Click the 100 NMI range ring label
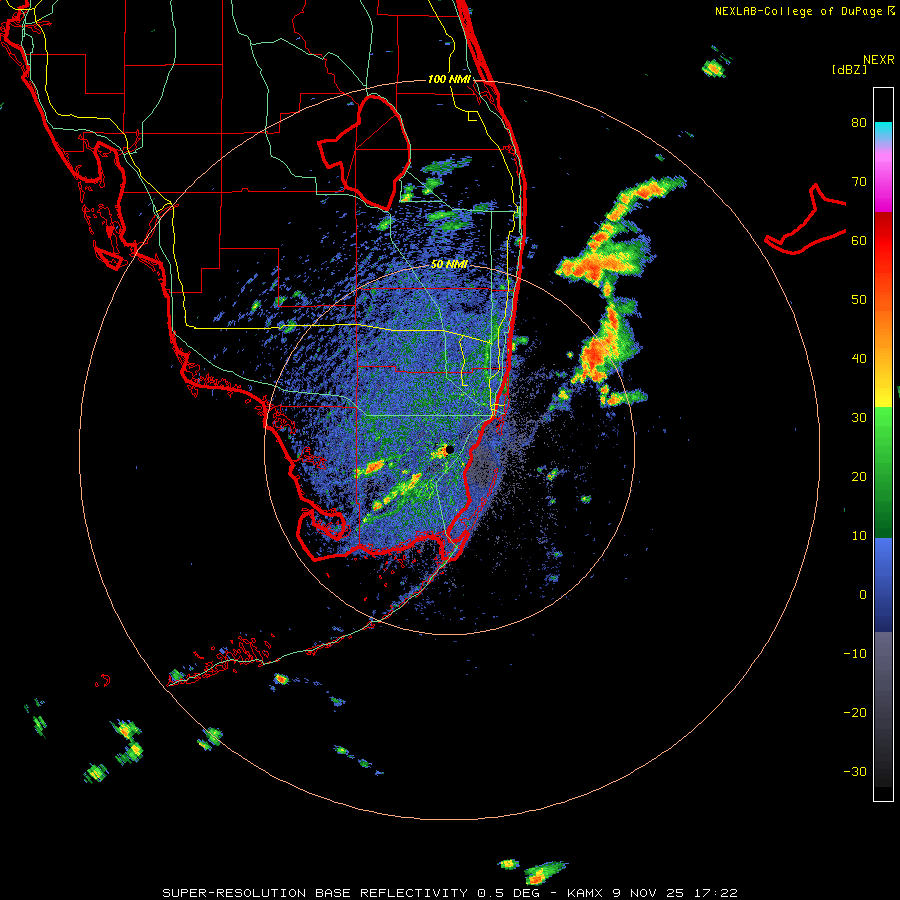 pyautogui.click(x=449, y=79)
